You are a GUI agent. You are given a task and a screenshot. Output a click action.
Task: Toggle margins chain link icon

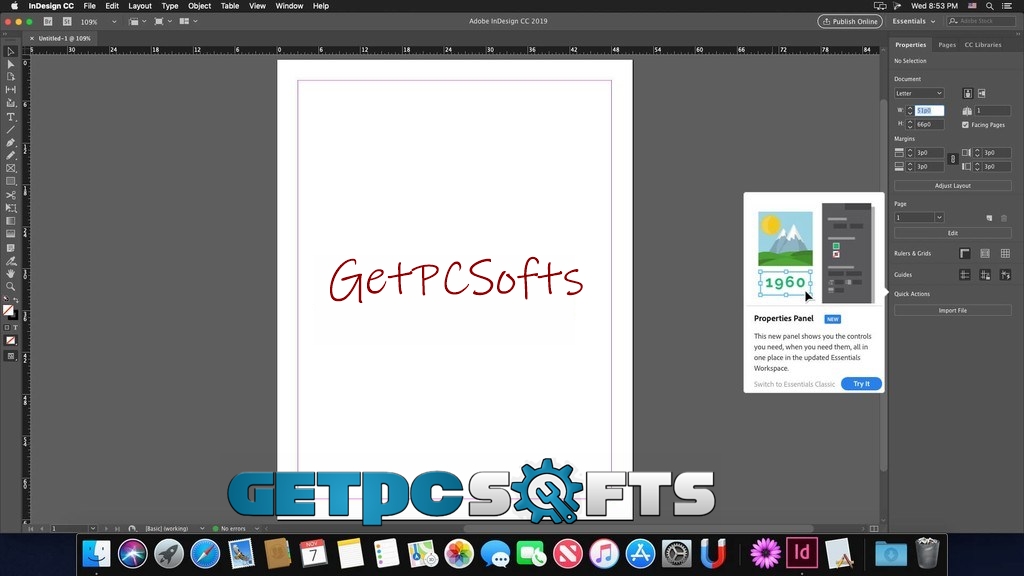coord(953,159)
